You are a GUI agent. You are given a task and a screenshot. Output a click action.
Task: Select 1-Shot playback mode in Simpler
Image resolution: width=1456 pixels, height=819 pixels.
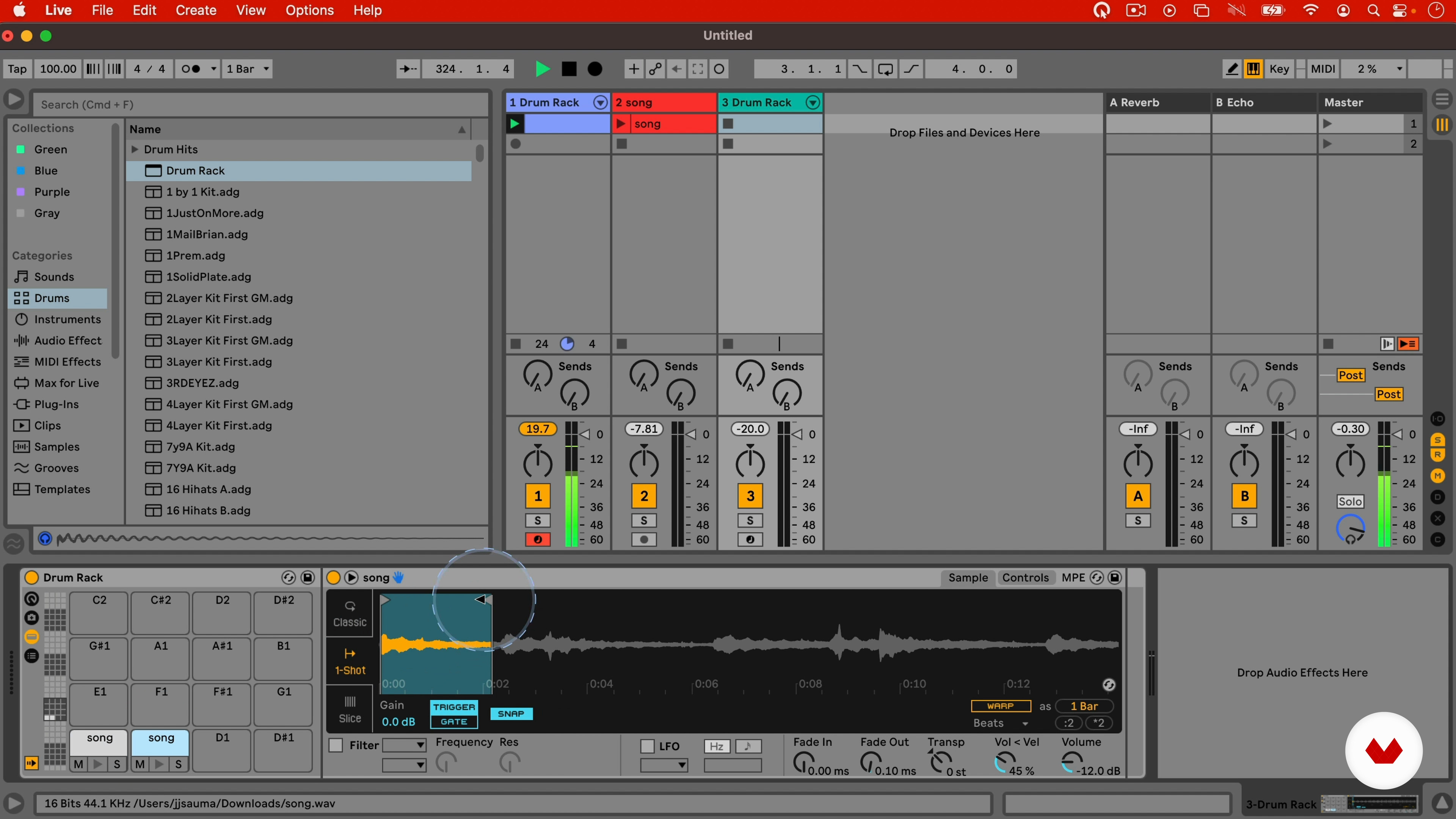(x=350, y=662)
